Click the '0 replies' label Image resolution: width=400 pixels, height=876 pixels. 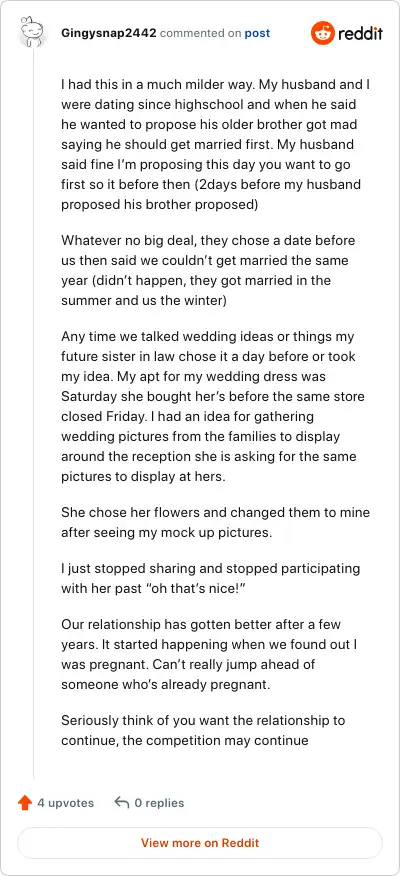pyautogui.click(x=159, y=803)
